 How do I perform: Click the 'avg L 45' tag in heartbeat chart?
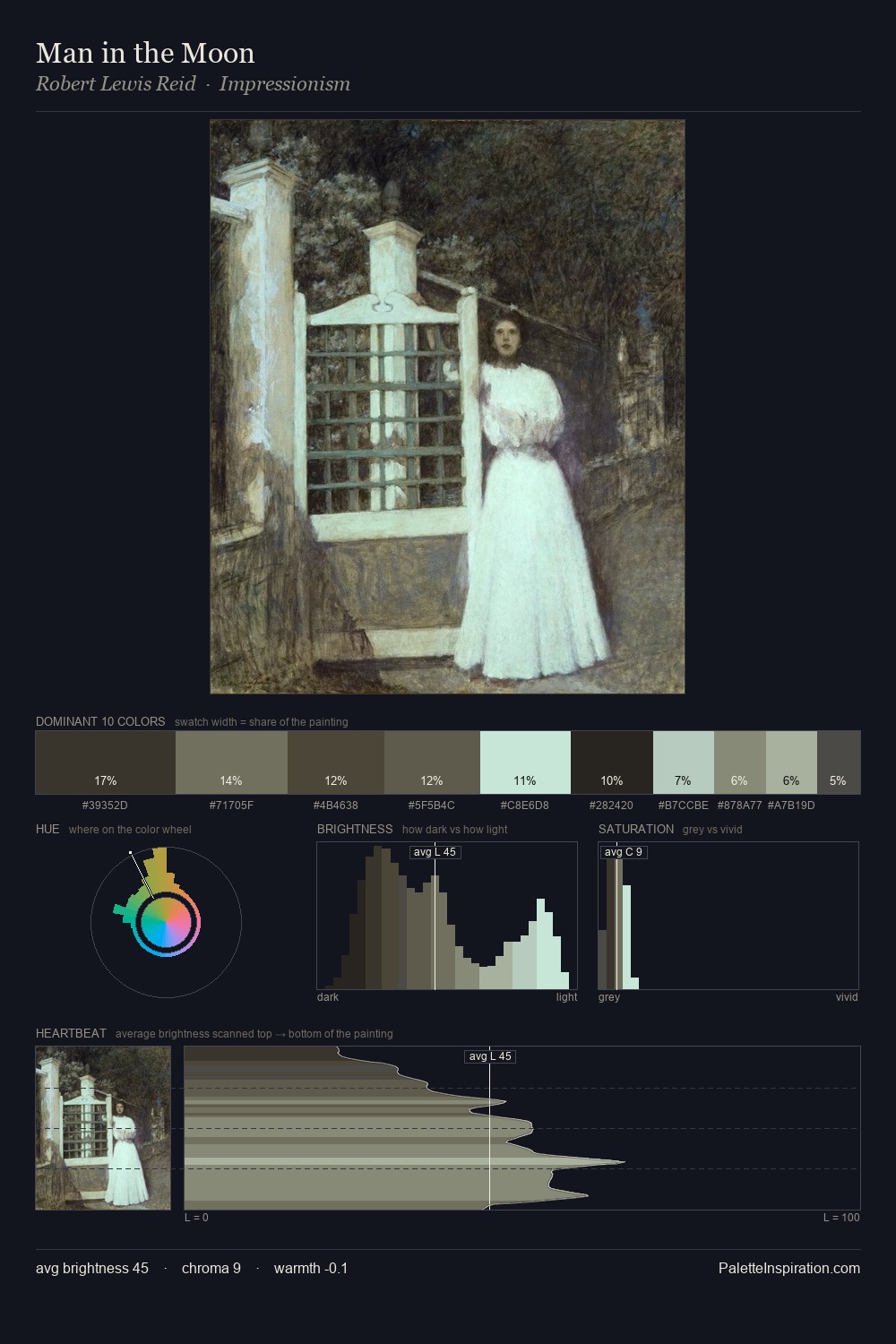point(490,1056)
